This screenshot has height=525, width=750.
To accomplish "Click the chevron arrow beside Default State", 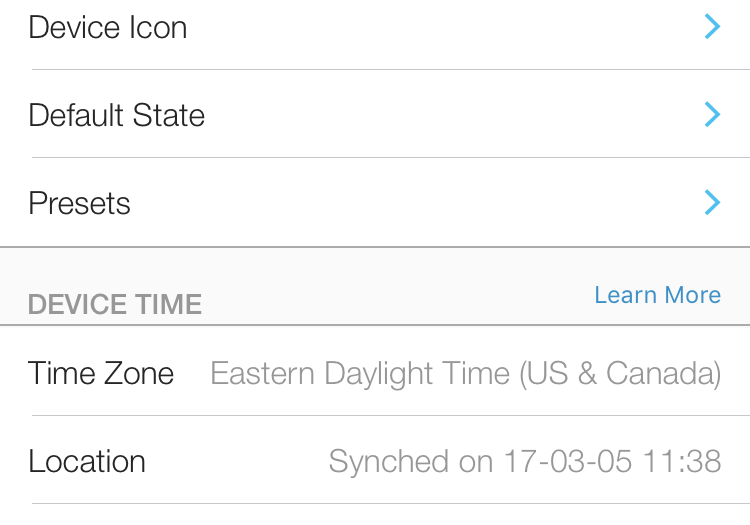I will pos(712,115).
